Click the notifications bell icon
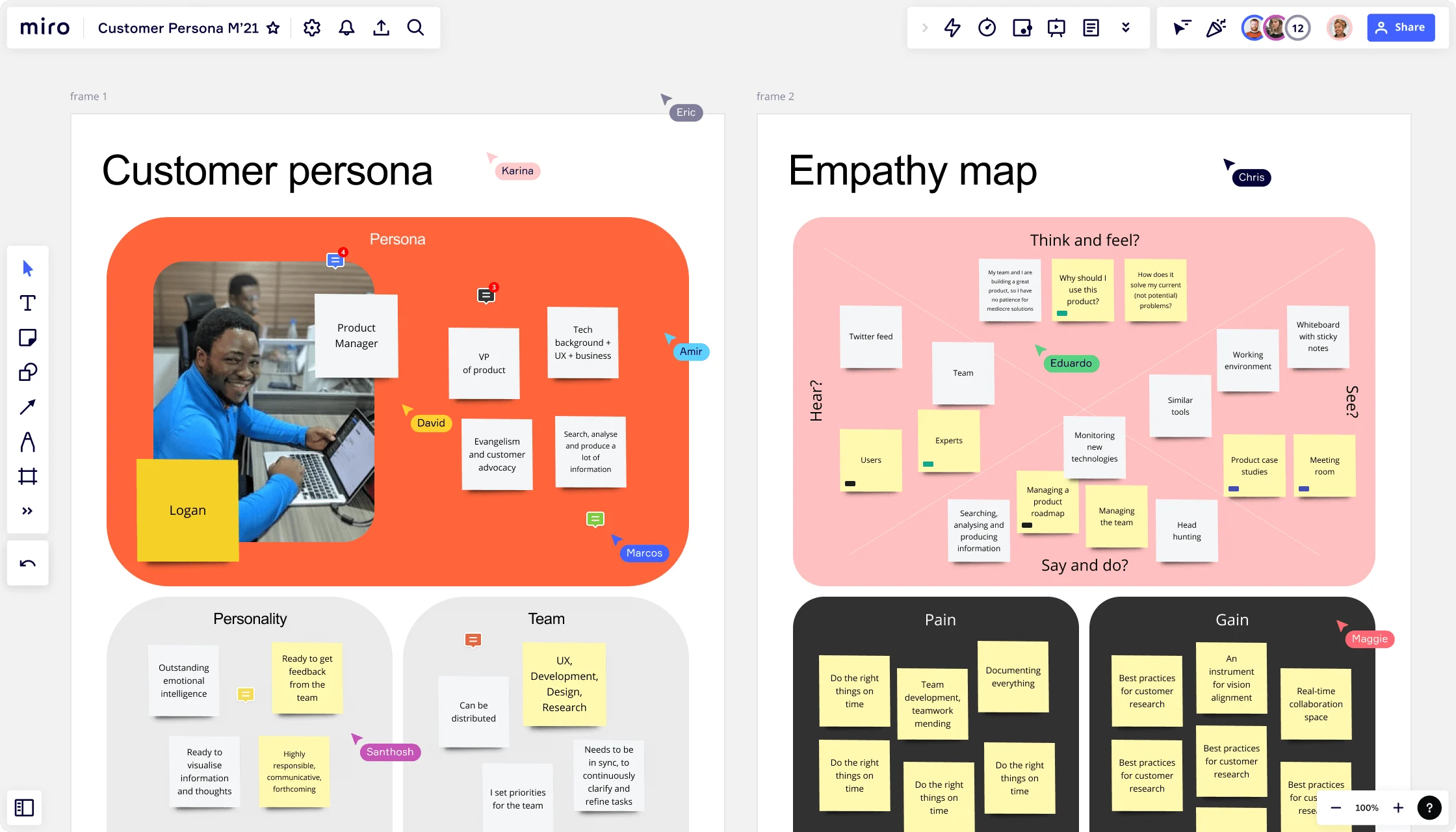This screenshot has height=832, width=1456. coord(348,27)
